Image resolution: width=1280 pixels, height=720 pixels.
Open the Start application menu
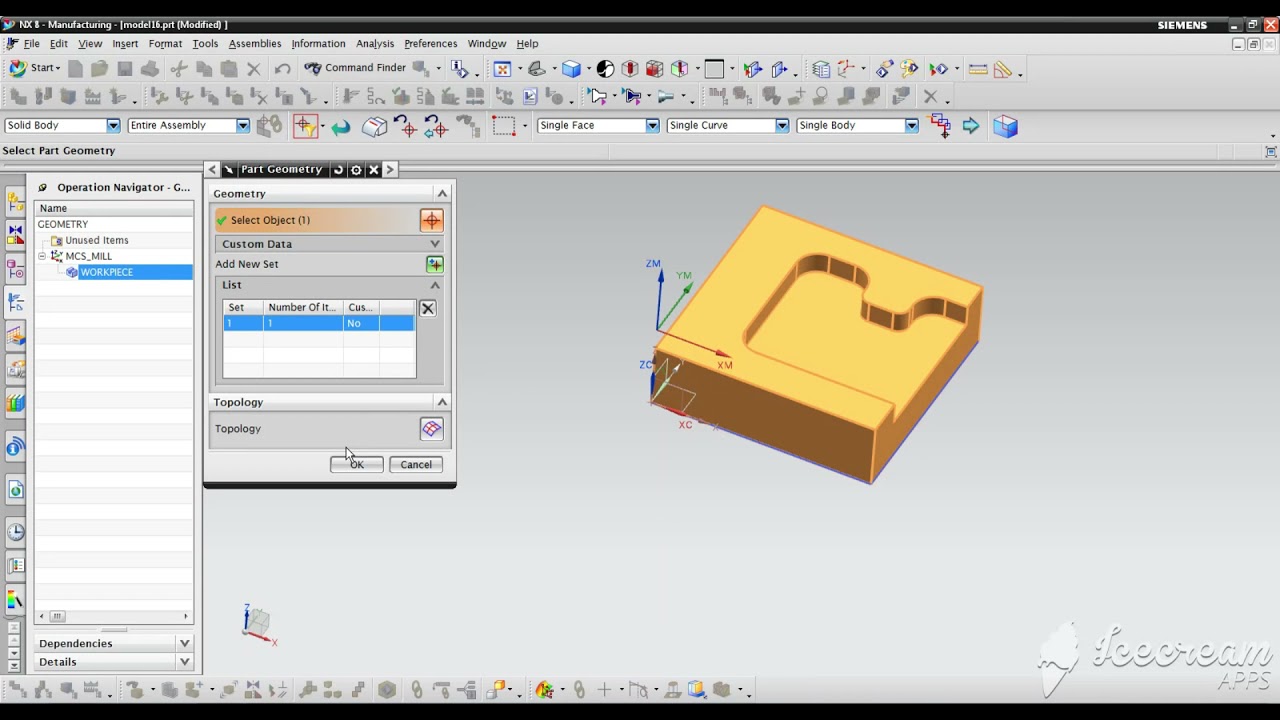click(x=34, y=68)
